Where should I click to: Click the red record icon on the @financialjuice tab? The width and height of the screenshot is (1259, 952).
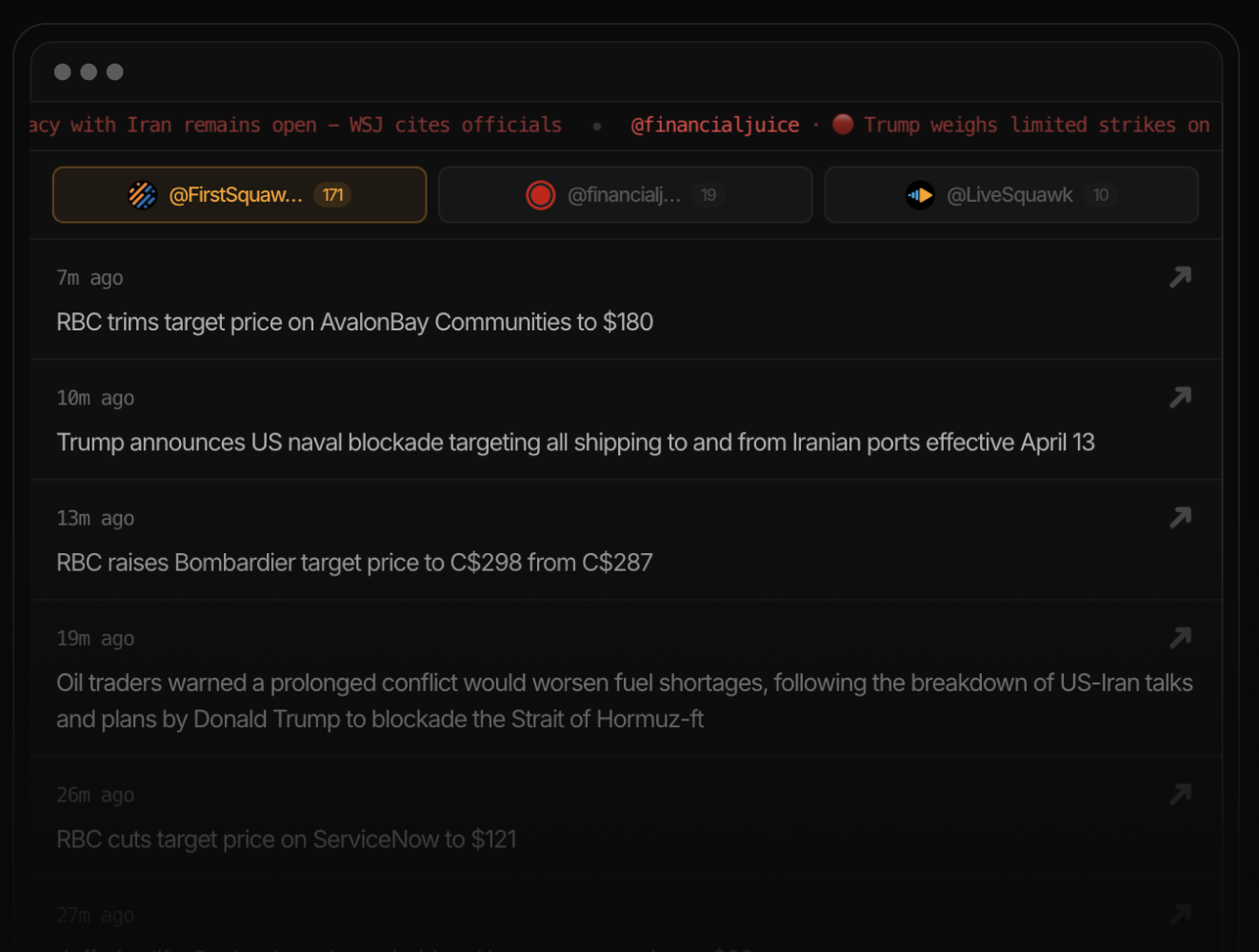pyautogui.click(x=541, y=194)
